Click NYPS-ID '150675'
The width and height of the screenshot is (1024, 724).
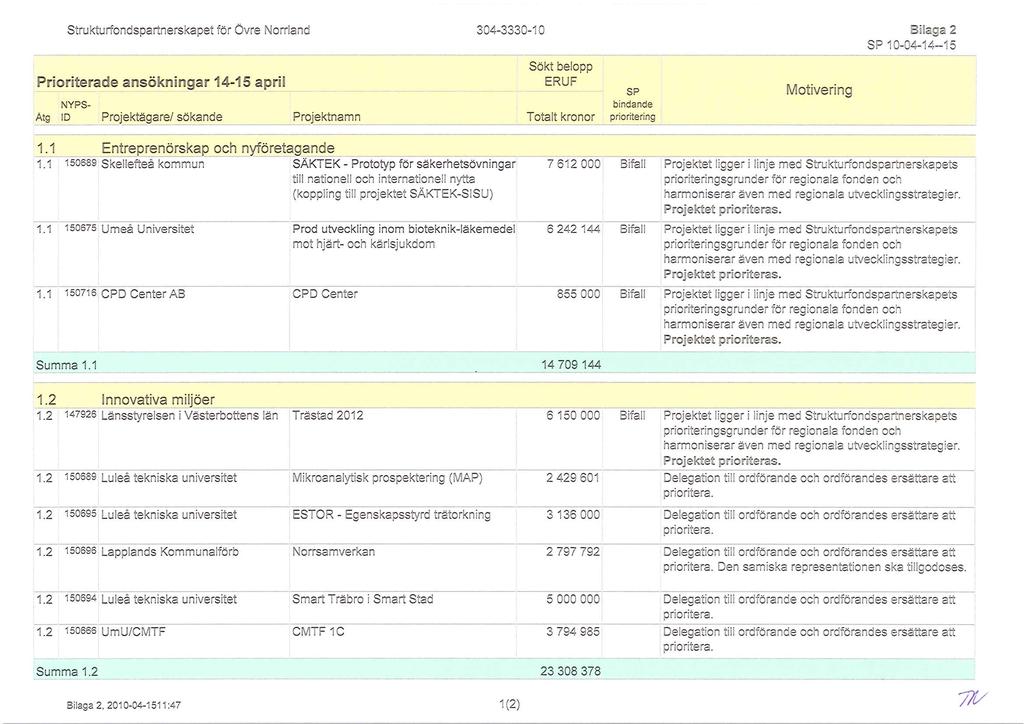[80, 228]
